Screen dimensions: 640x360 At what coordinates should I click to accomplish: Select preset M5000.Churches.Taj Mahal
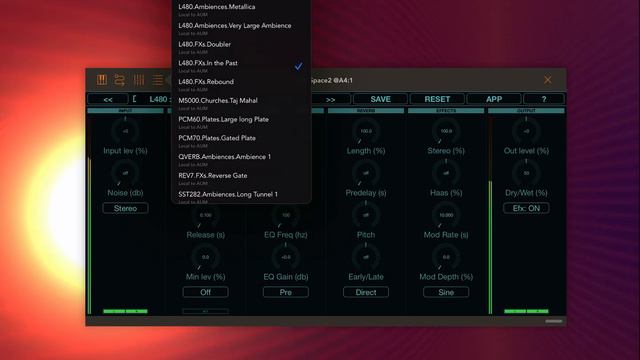point(241,104)
